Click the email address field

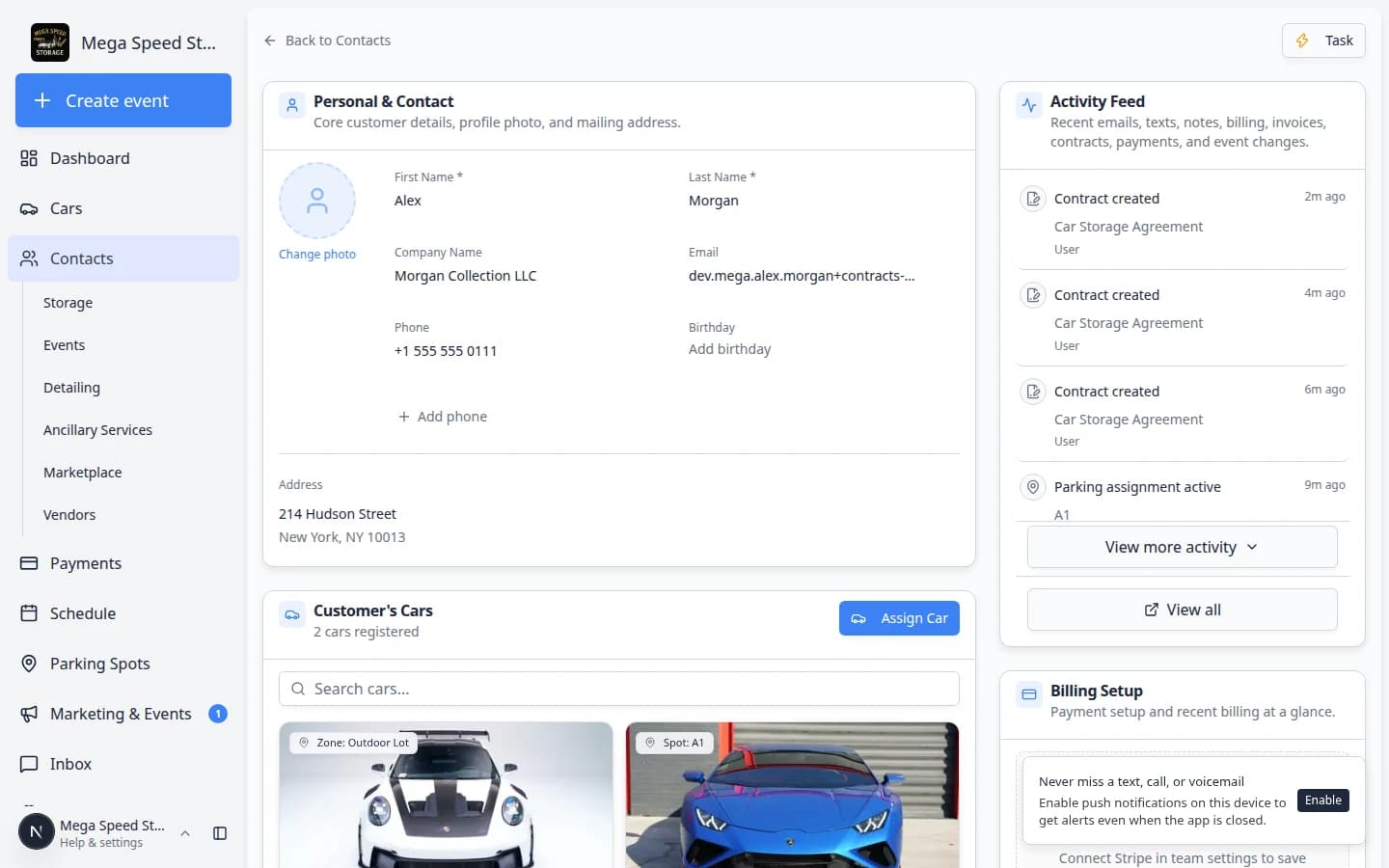click(802, 276)
